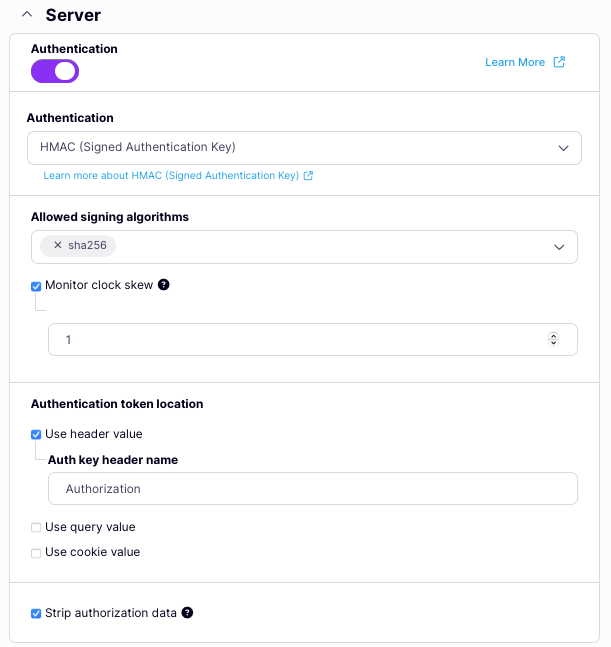Viewport: 611px width, 647px height.
Task: Click Strip authorization data help icon
Action: pyautogui.click(x=187, y=613)
